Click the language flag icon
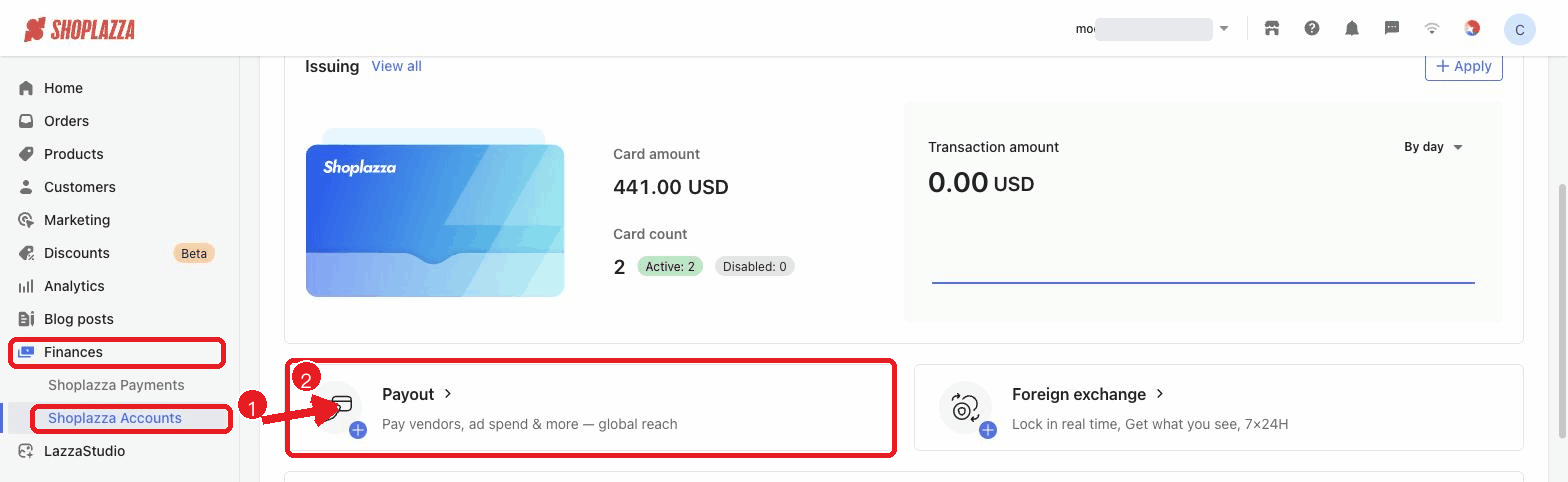This screenshot has width=1568, height=482. (x=1472, y=29)
